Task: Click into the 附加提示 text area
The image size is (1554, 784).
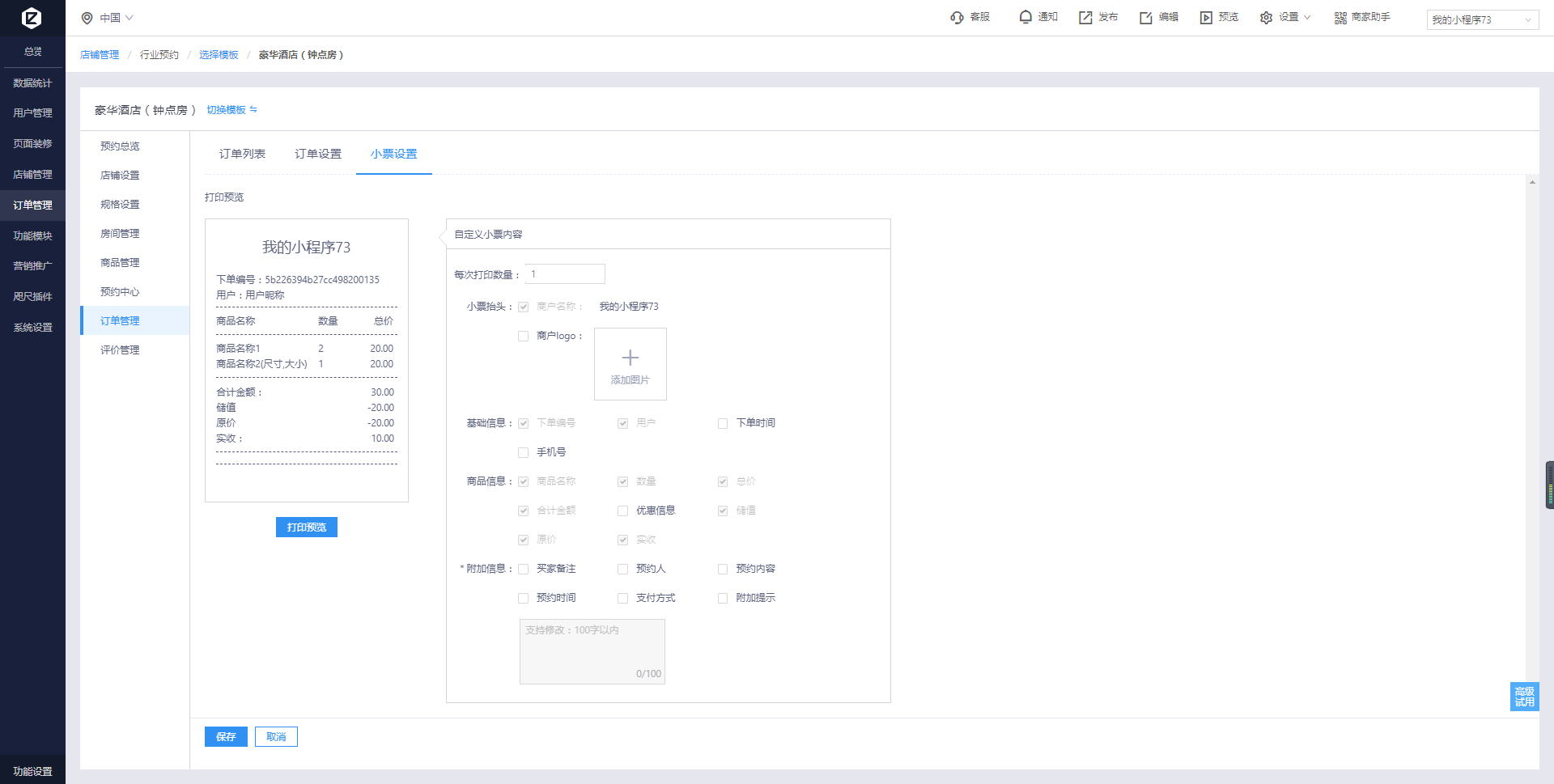Action: click(x=592, y=651)
